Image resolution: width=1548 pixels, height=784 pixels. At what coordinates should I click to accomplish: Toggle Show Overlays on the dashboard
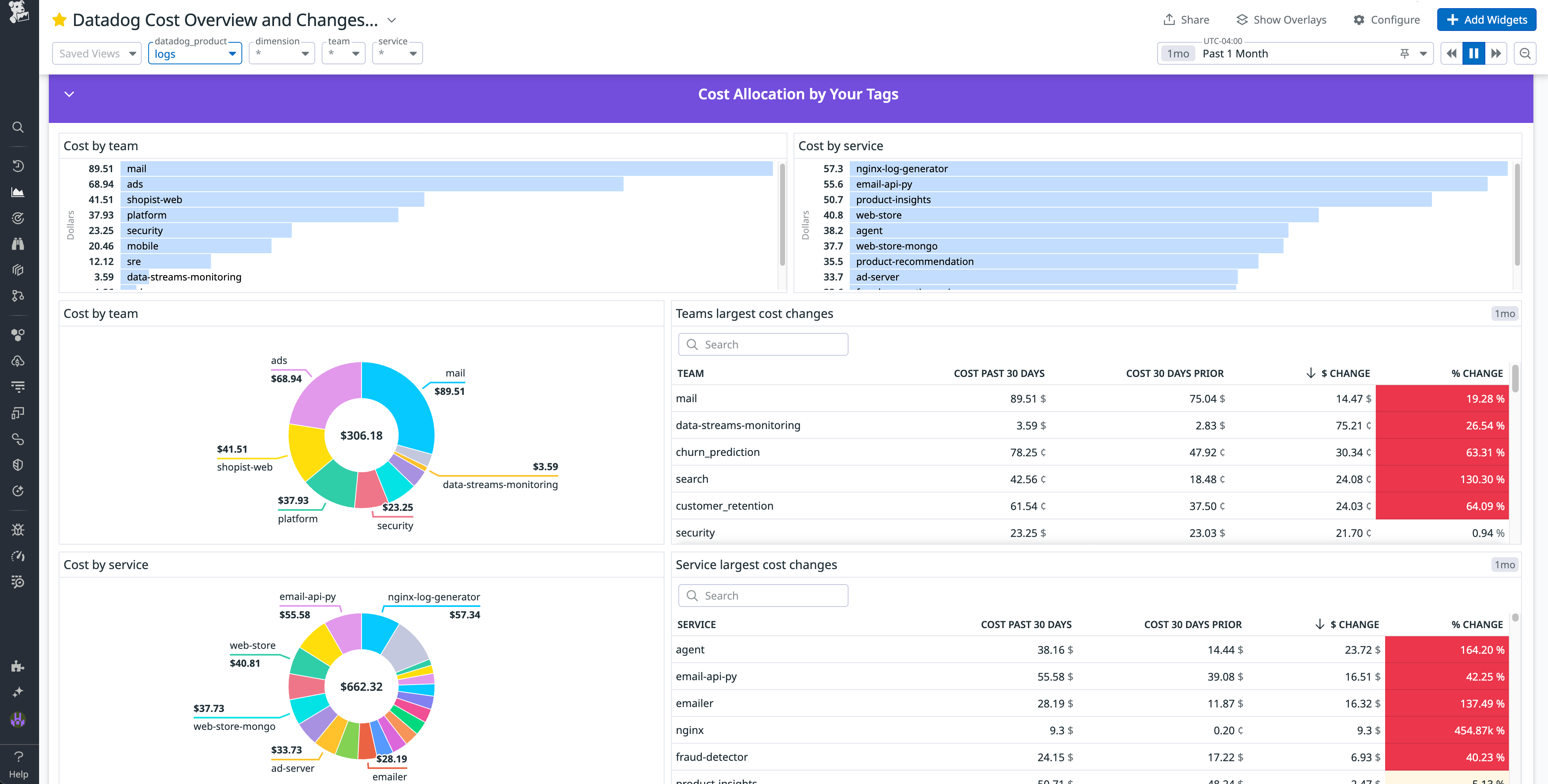(1280, 19)
